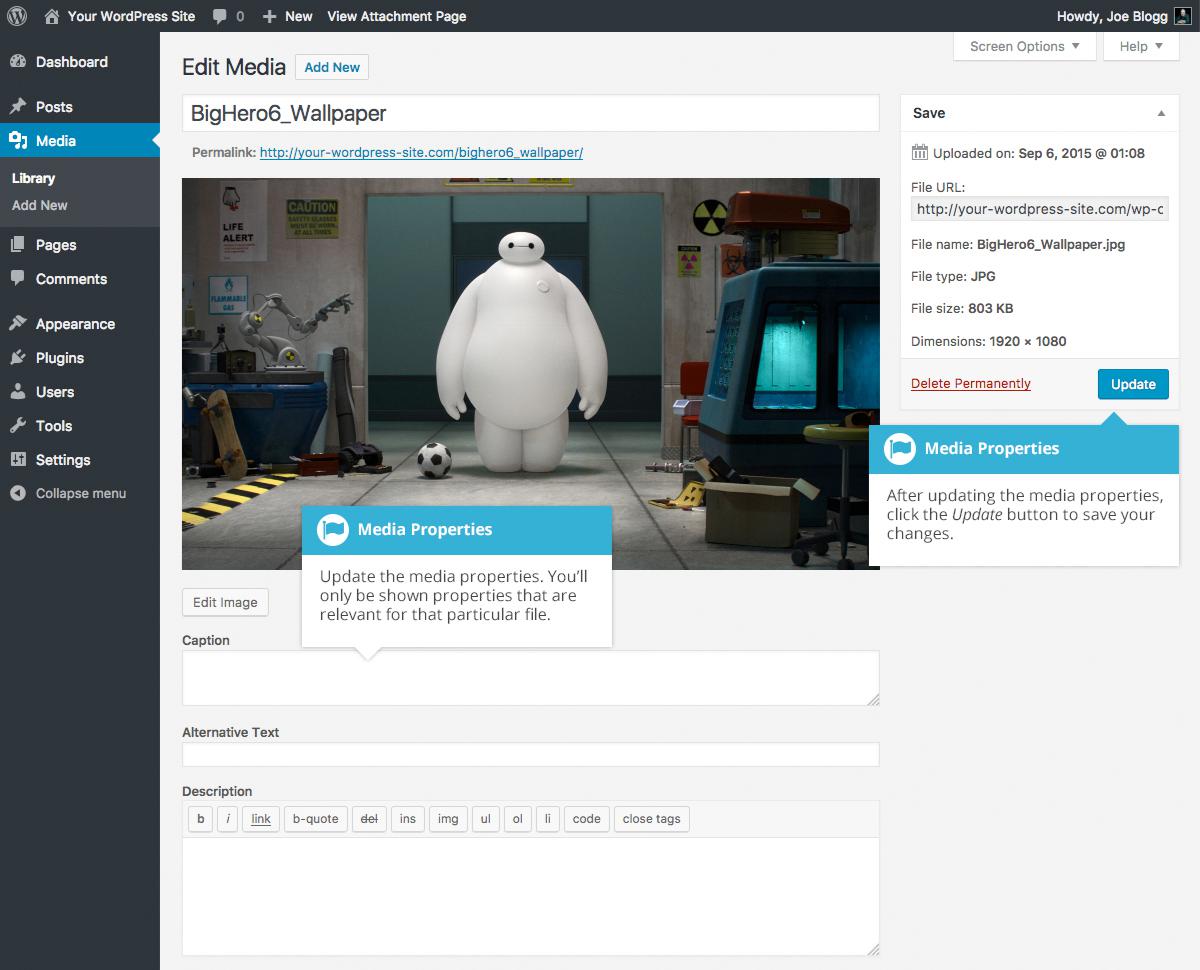Select Add New in the Media submenu
This screenshot has height=970, width=1200.
pos(40,205)
